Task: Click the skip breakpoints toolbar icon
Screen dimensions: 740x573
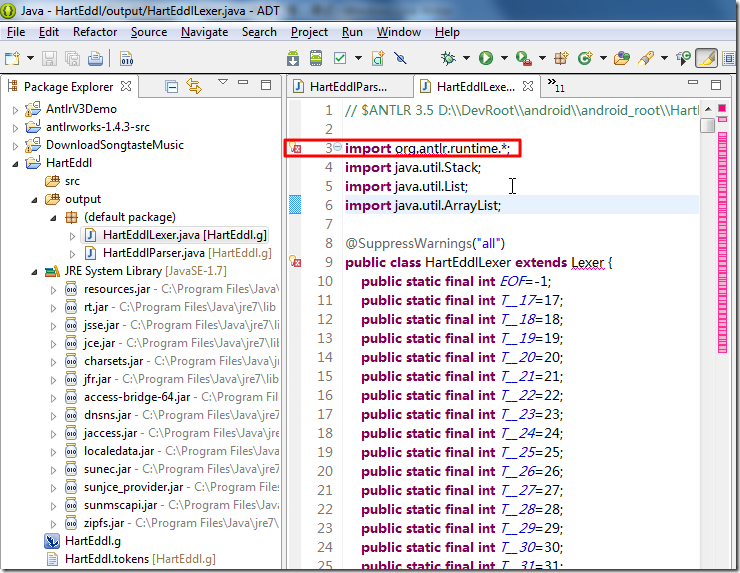Action: 400,59
